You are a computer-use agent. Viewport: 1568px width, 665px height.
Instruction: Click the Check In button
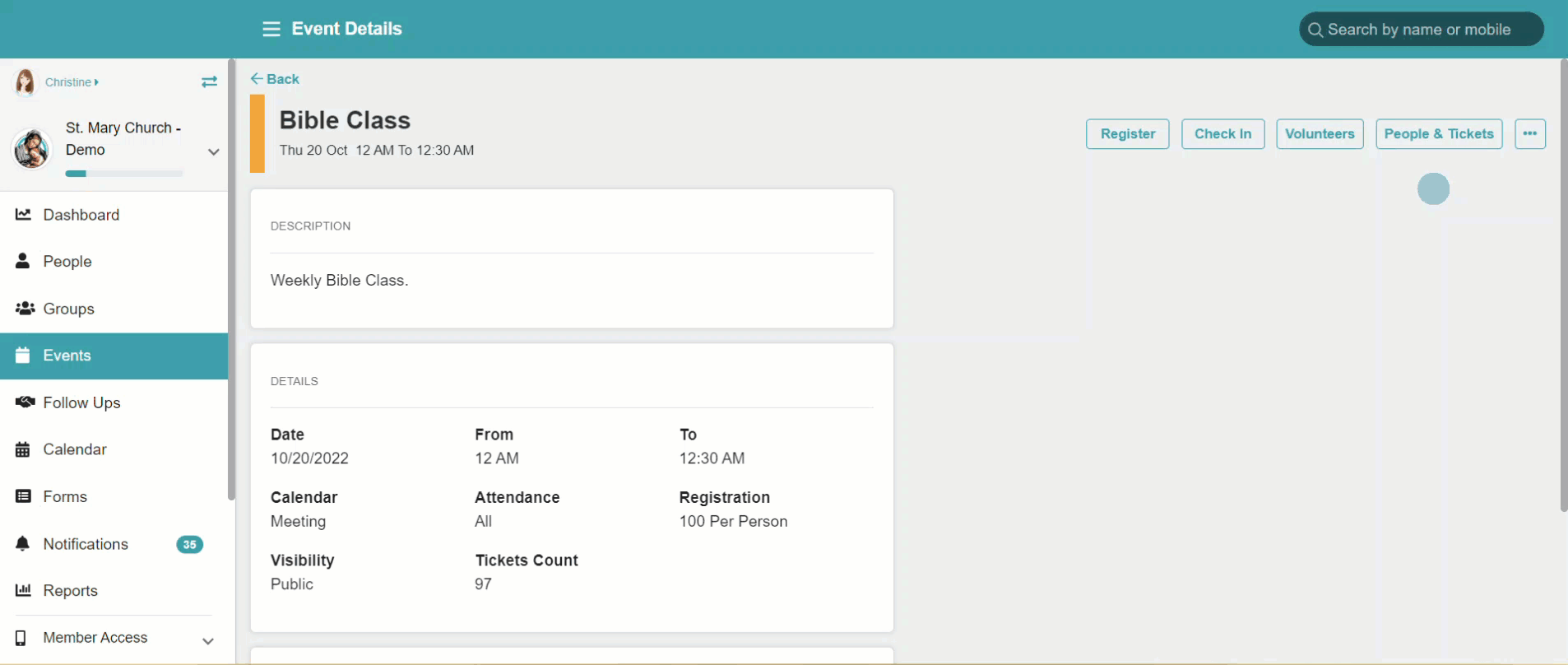pos(1222,134)
